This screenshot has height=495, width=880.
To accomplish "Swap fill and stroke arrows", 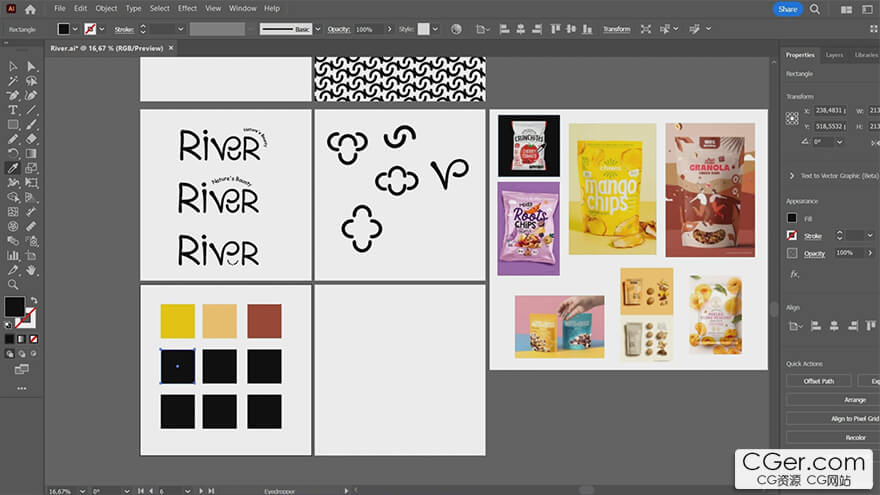I will tap(34, 301).
